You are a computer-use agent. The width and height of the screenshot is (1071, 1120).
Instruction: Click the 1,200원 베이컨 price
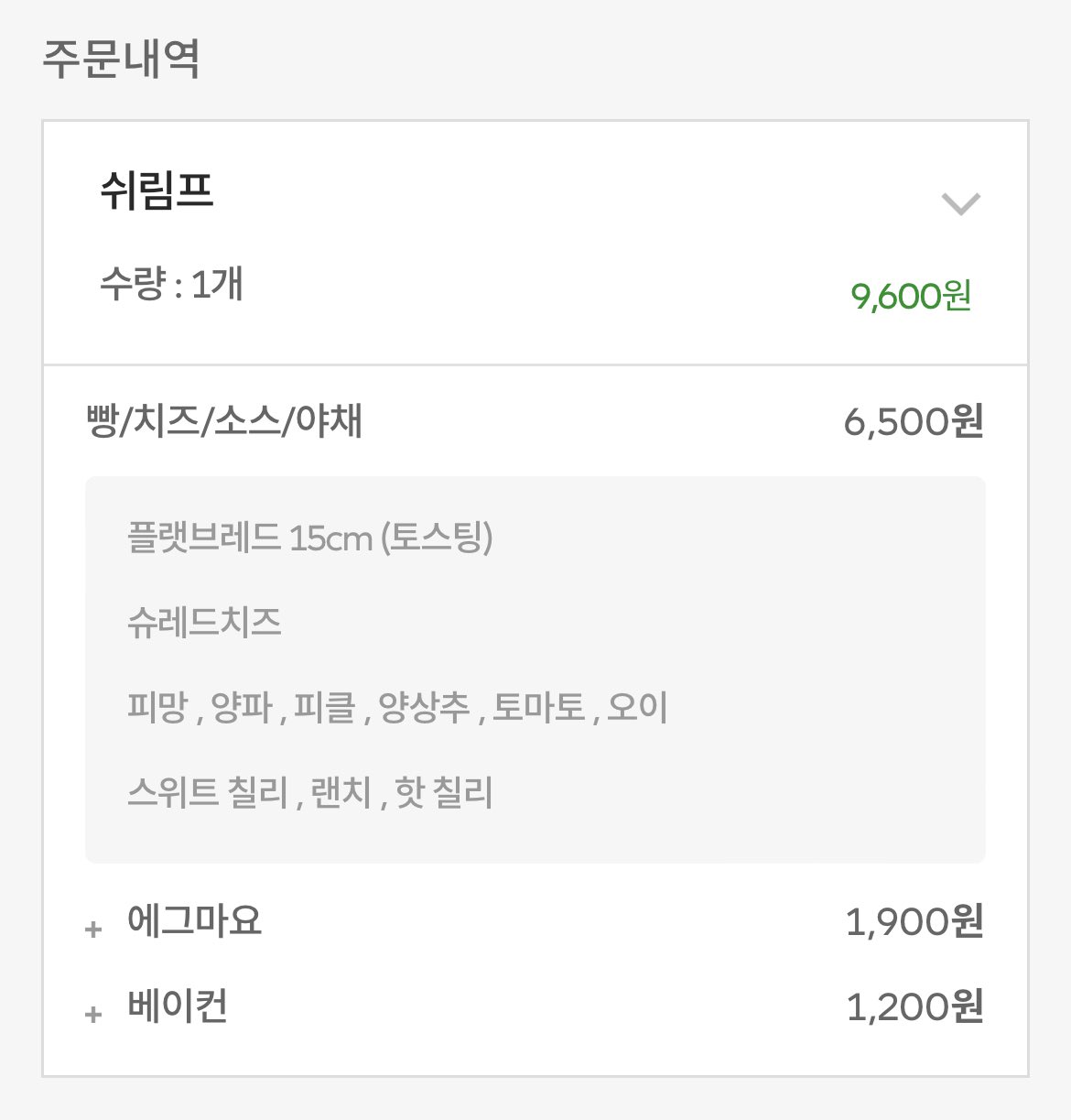914,1006
